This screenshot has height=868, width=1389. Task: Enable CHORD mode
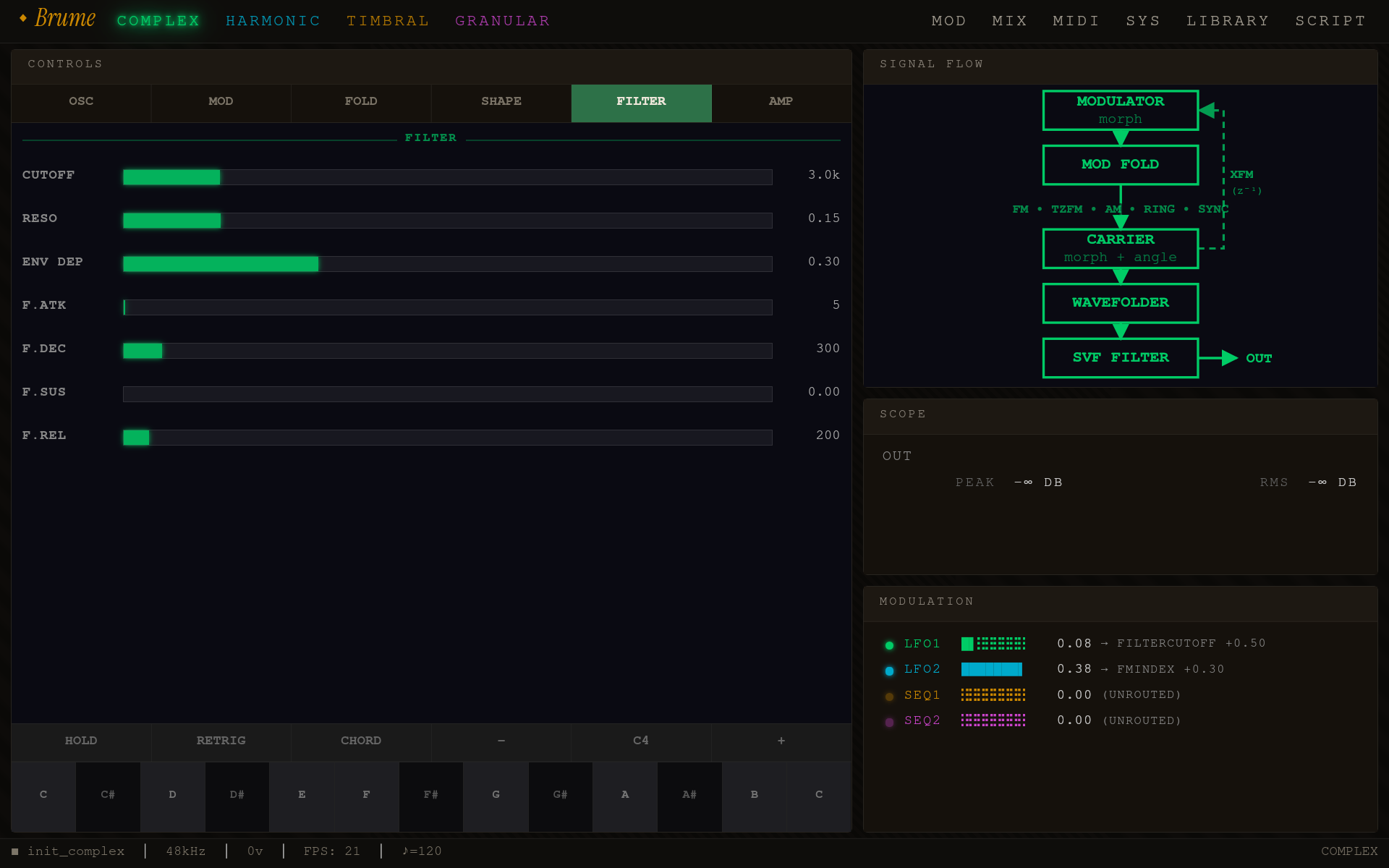tap(360, 741)
